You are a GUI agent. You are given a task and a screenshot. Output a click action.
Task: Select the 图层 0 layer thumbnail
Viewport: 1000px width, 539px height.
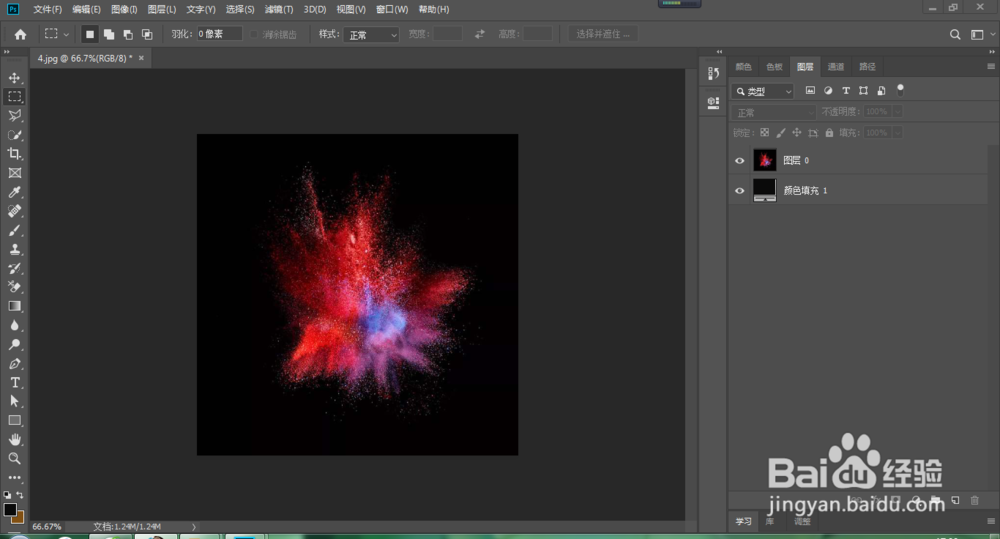[765, 160]
